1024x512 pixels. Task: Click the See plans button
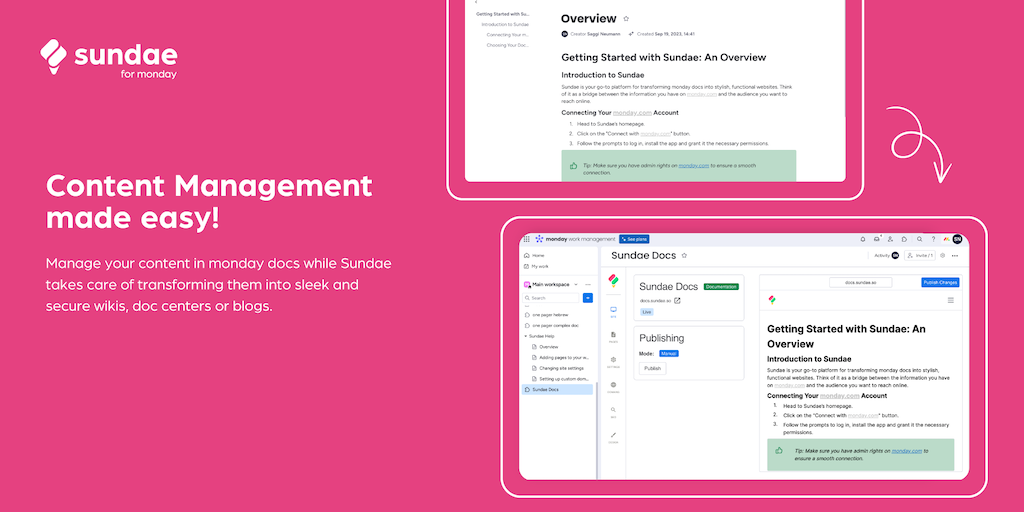[634, 239]
